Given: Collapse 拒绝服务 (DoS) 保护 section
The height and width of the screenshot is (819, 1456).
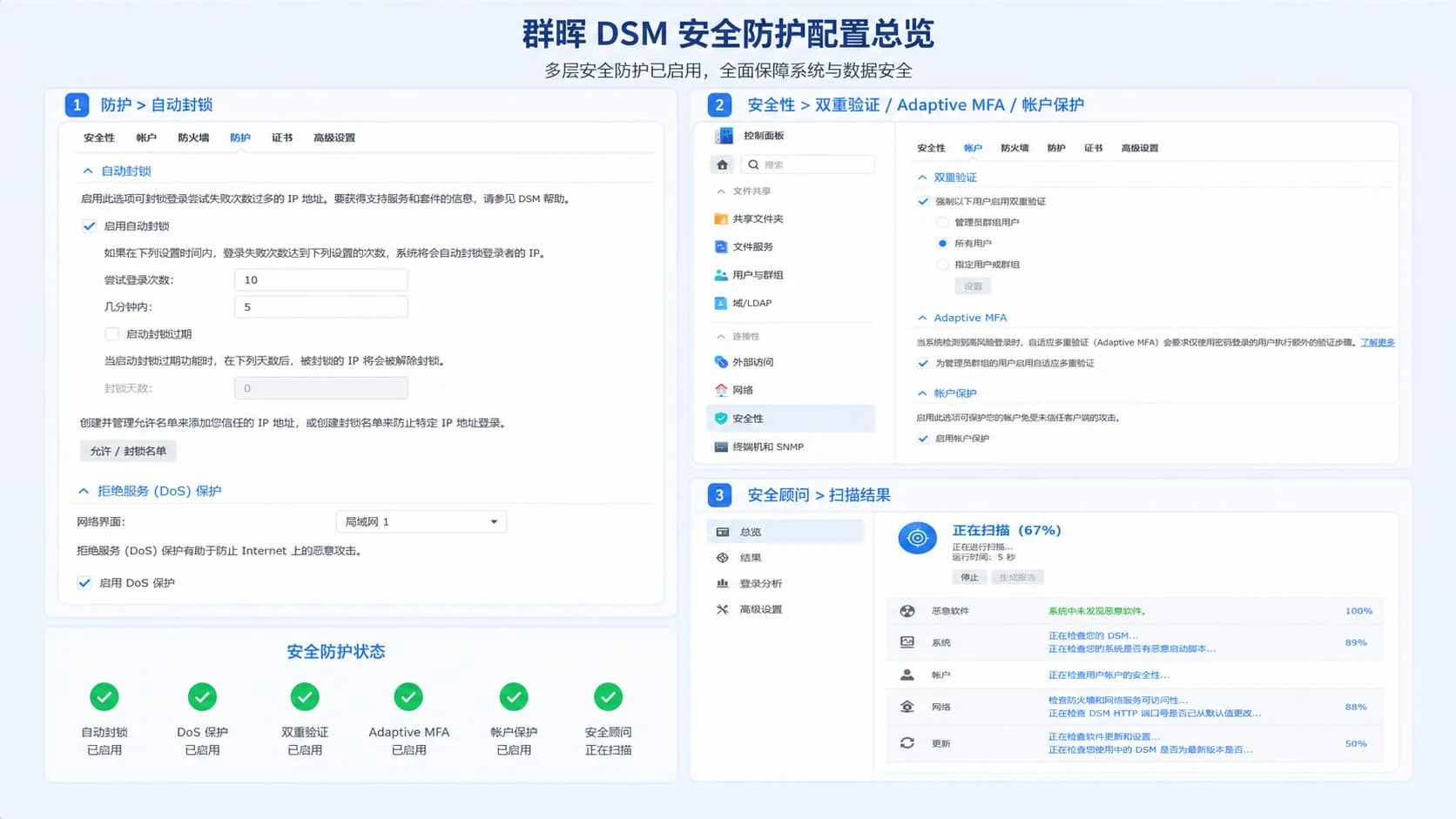Looking at the screenshot, I should (x=84, y=492).
